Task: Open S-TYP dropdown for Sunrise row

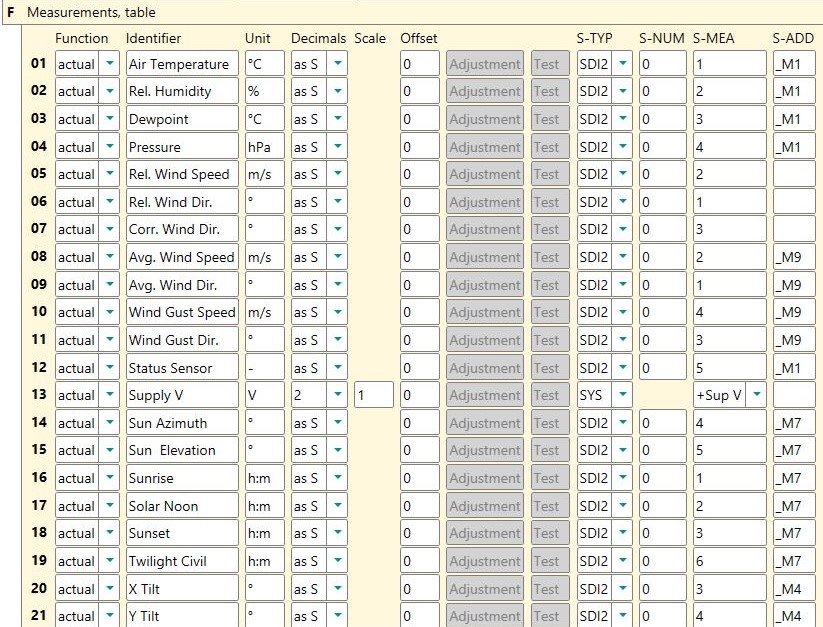Action: (x=623, y=478)
